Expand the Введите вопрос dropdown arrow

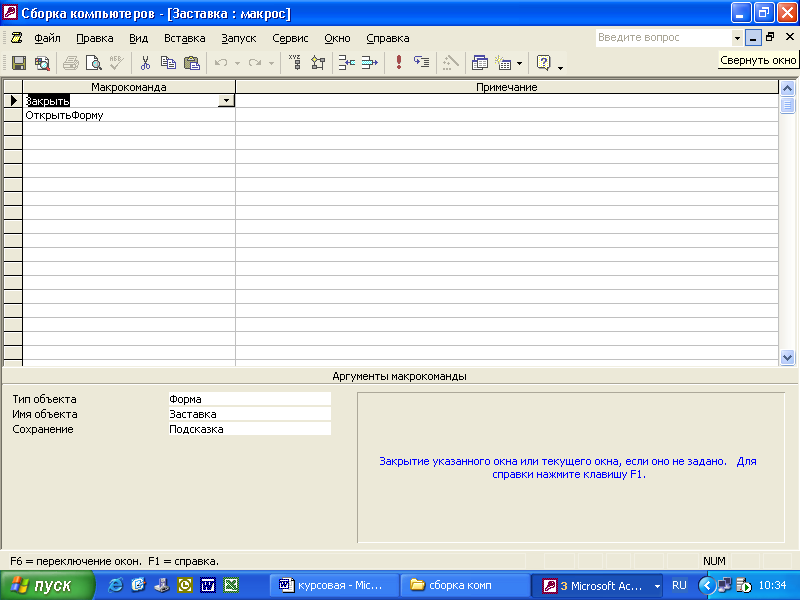click(737, 38)
